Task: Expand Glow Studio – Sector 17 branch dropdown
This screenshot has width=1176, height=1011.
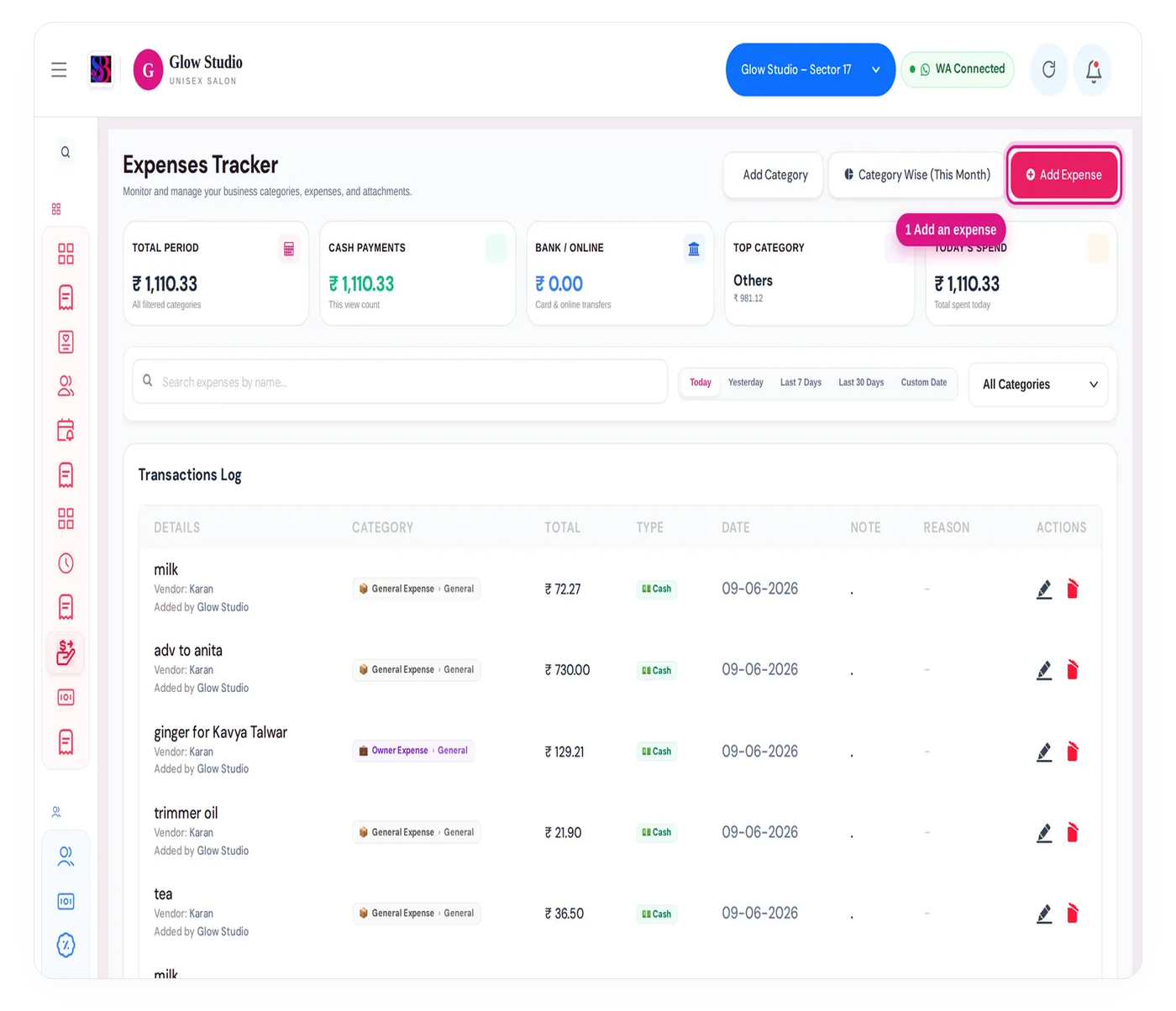Action: pyautogui.click(x=810, y=70)
